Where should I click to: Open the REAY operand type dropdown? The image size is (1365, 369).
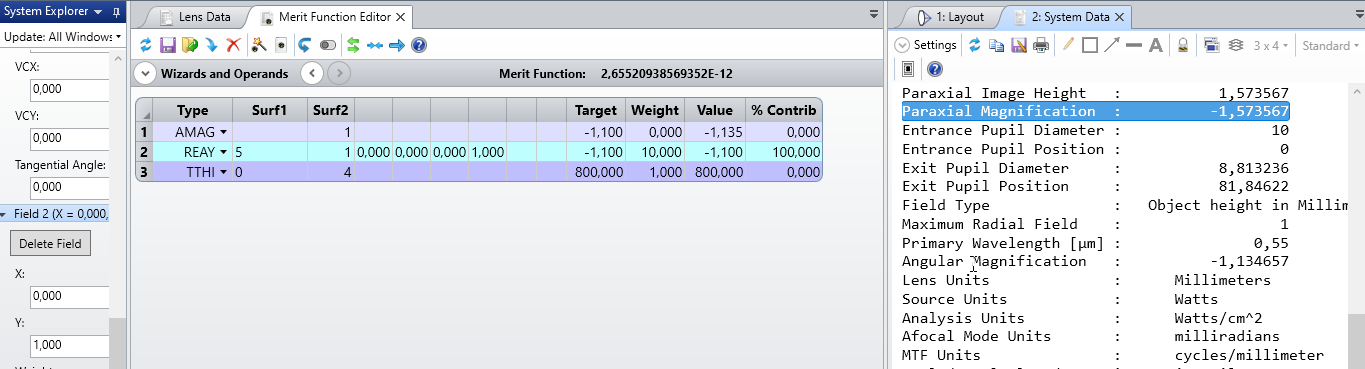coord(224,152)
